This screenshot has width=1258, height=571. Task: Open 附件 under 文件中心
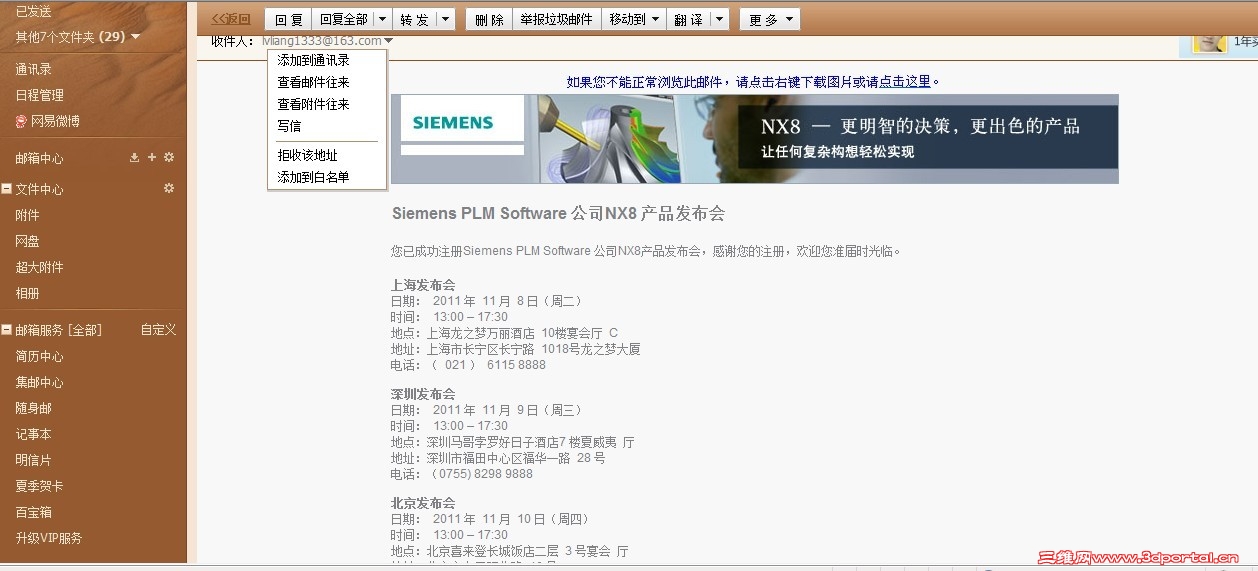(27, 215)
